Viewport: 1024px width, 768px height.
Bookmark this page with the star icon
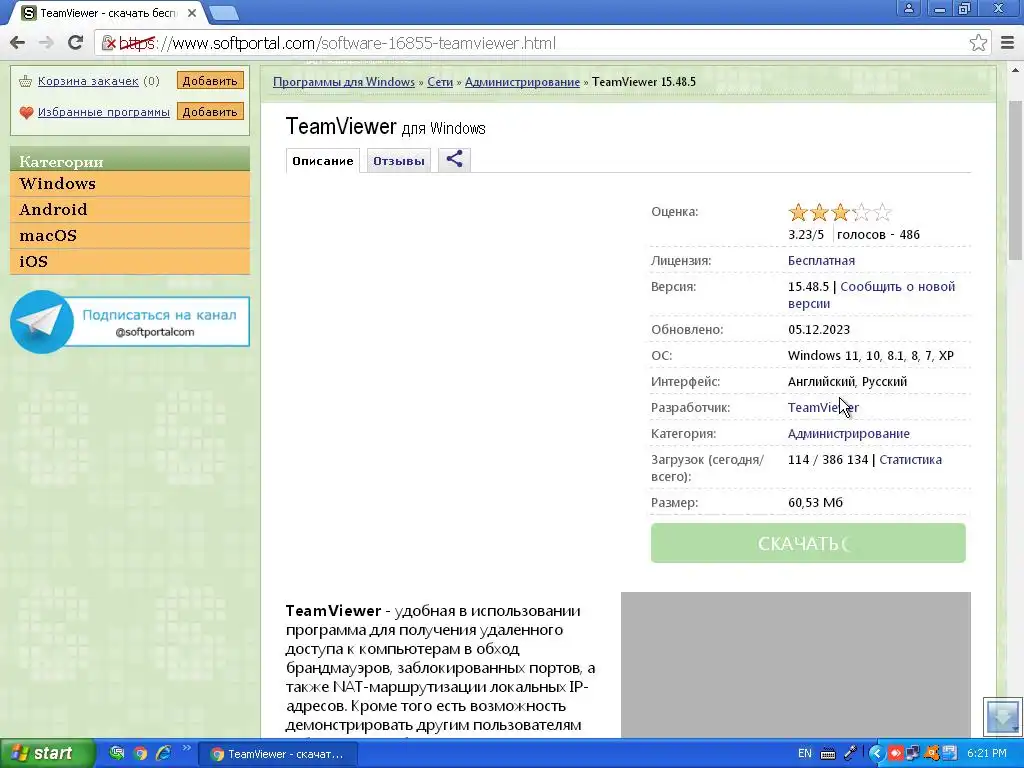coord(978,43)
